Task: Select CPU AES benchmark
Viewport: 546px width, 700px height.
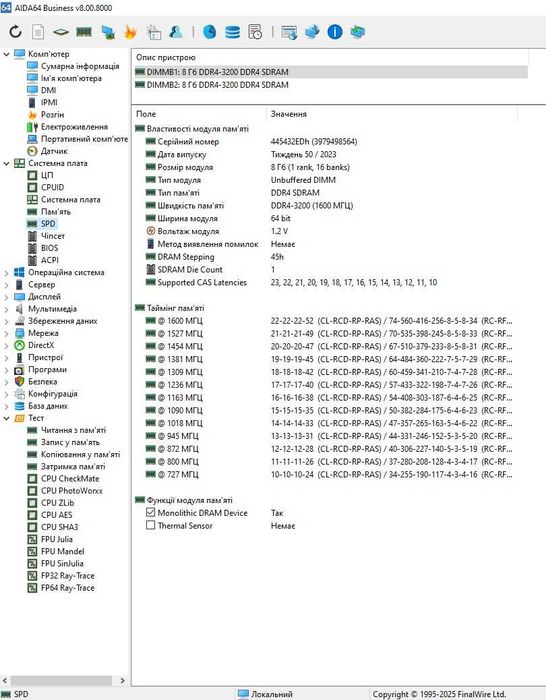Action: [x=56, y=515]
